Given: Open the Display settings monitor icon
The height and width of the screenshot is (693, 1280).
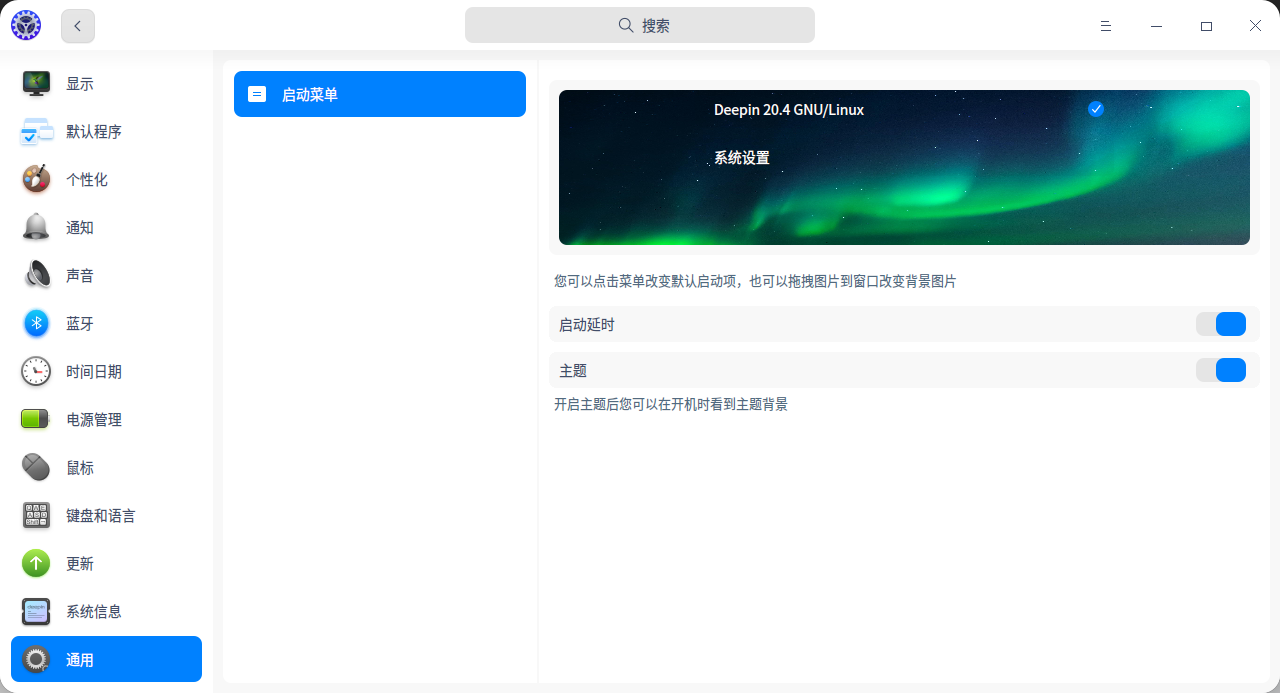Looking at the screenshot, I should (x=36, y=84).
